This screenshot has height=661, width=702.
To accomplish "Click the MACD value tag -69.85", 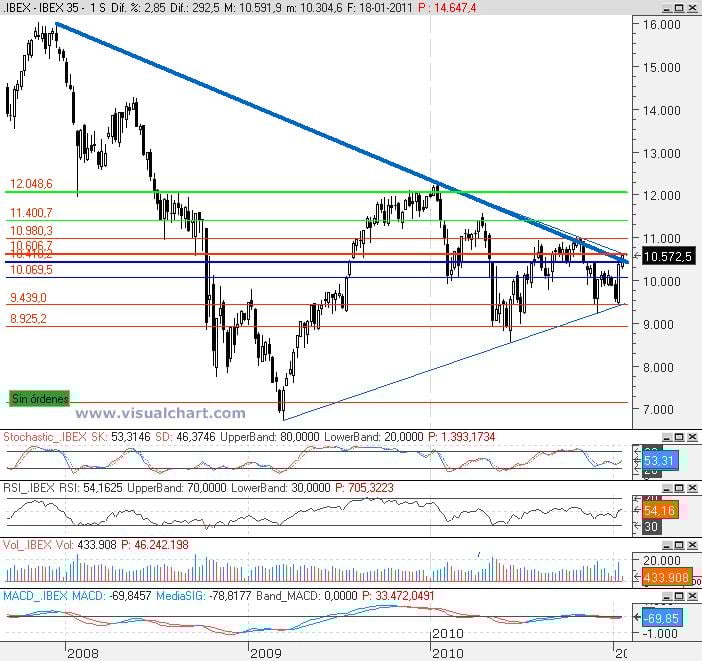I will 662,618.
